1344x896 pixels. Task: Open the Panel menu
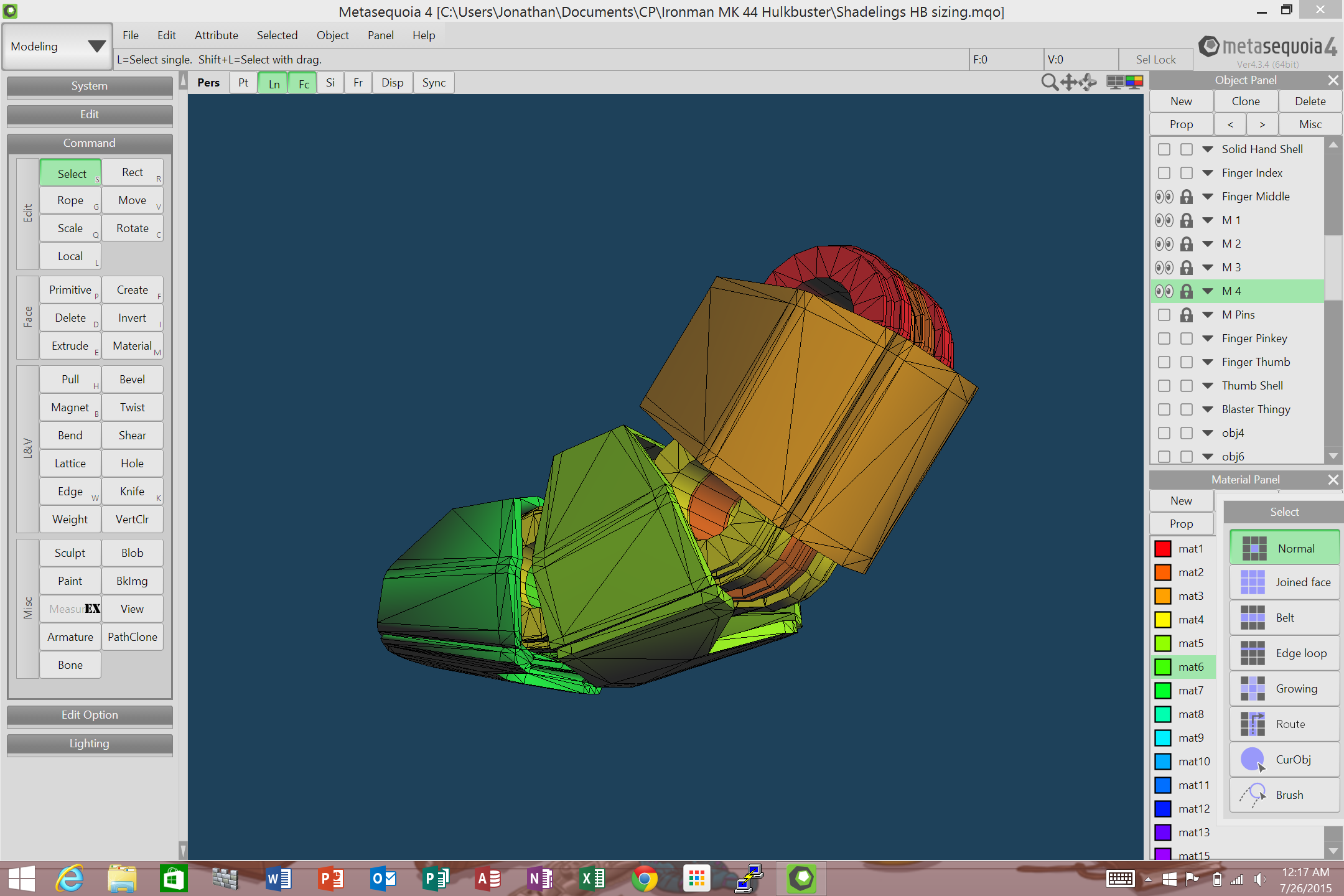[381, 35]
